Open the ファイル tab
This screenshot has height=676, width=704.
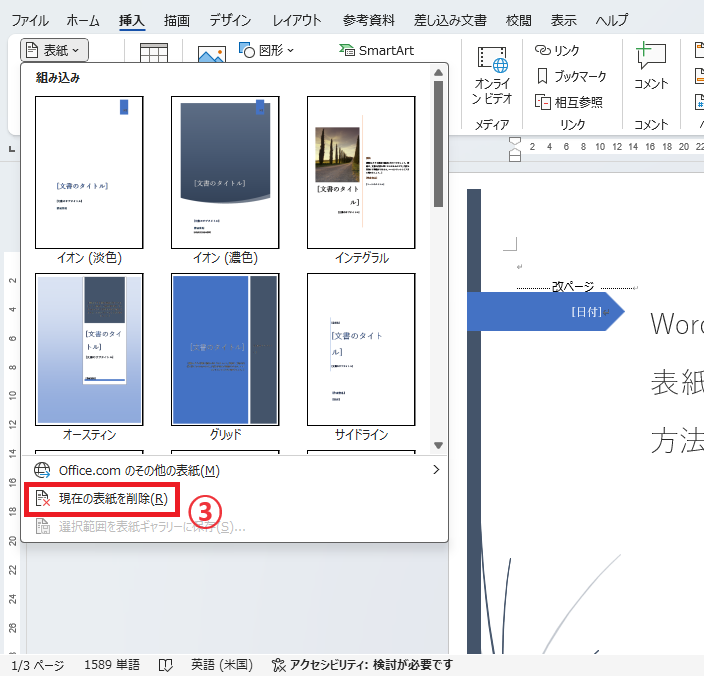pyautogui.click(x=30, y=21)
